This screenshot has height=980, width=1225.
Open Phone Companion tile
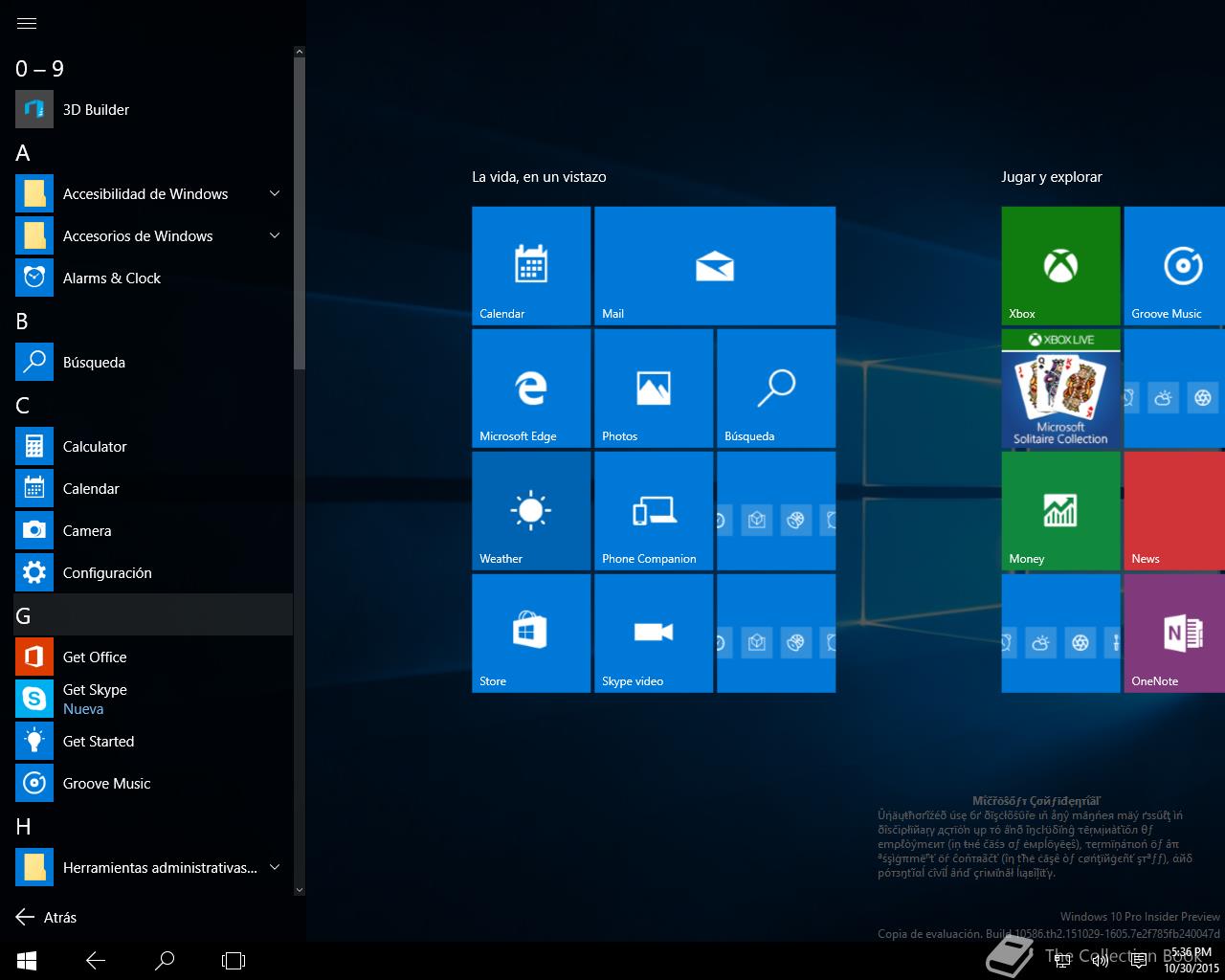(x=654, y=511)
